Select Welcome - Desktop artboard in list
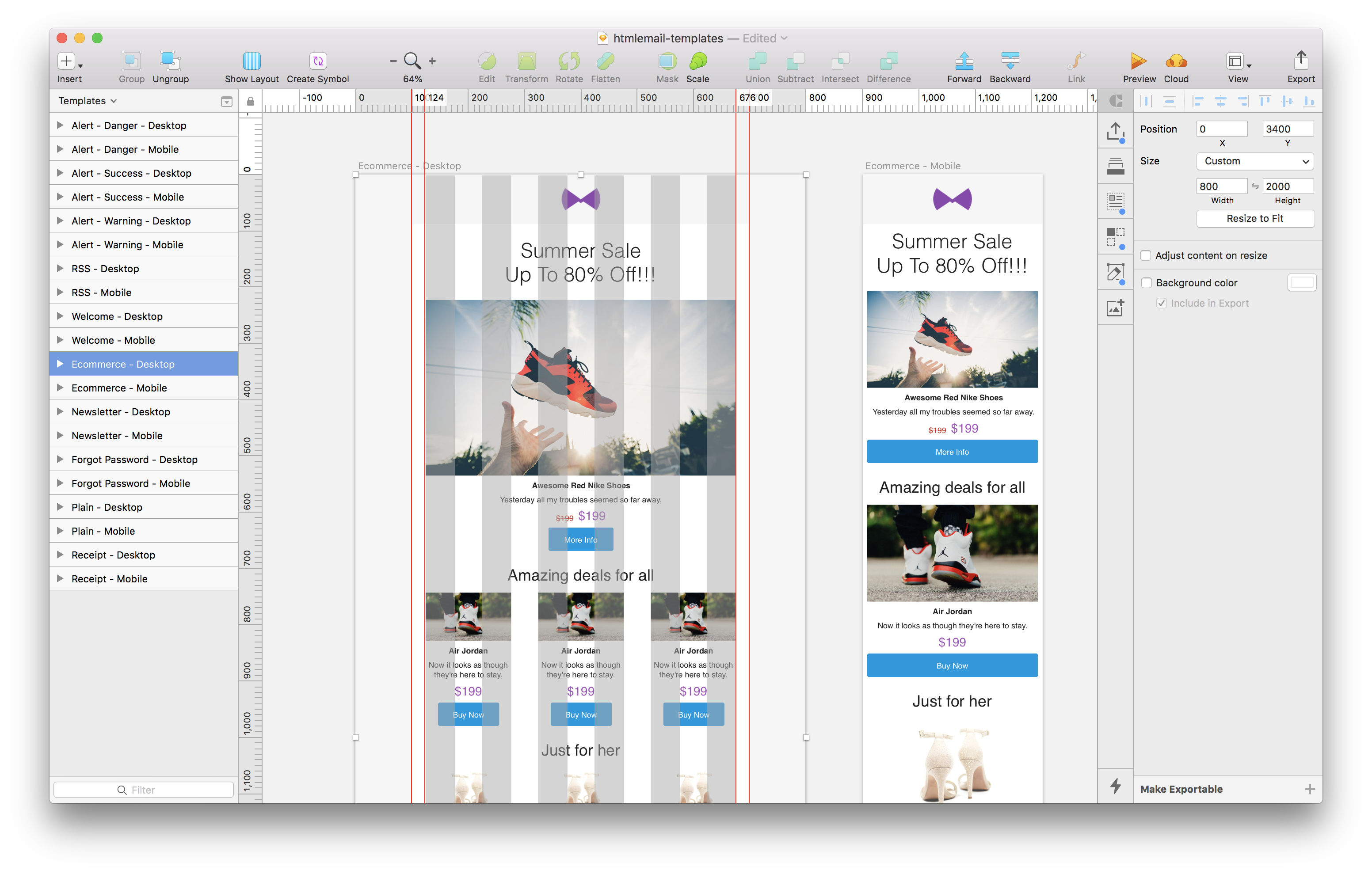The width and height of the screenshot is (1372, 874). tap(117, 316)
